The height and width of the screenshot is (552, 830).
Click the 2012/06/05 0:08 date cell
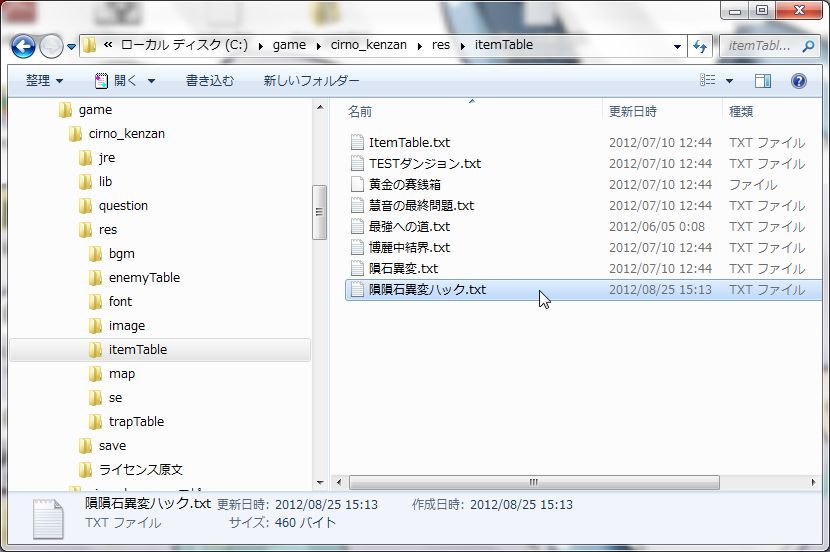click(656, 227)
